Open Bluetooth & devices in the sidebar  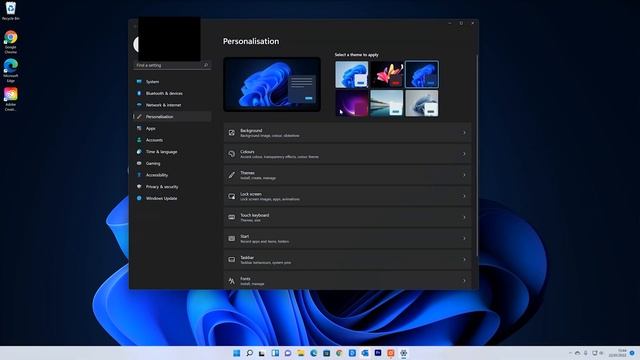point(172,93)
